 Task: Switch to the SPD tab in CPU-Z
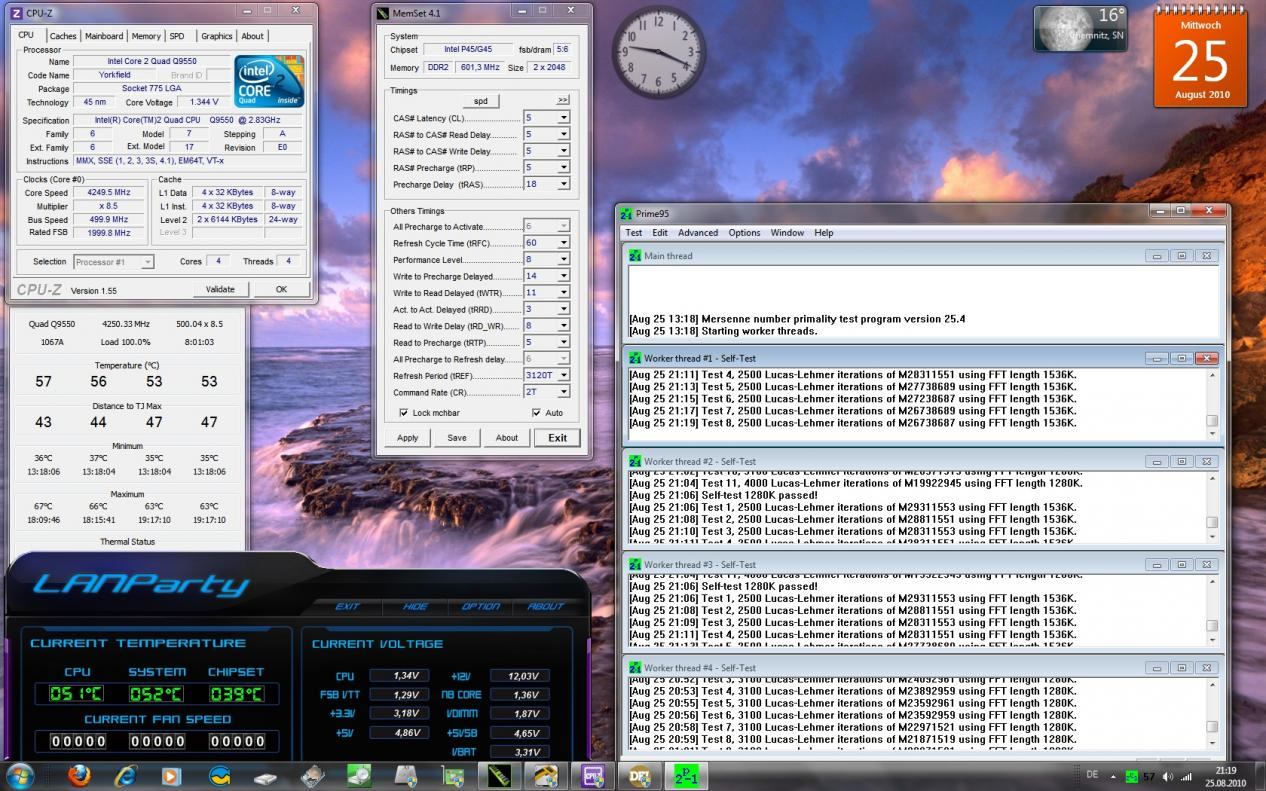click(177, 36)
